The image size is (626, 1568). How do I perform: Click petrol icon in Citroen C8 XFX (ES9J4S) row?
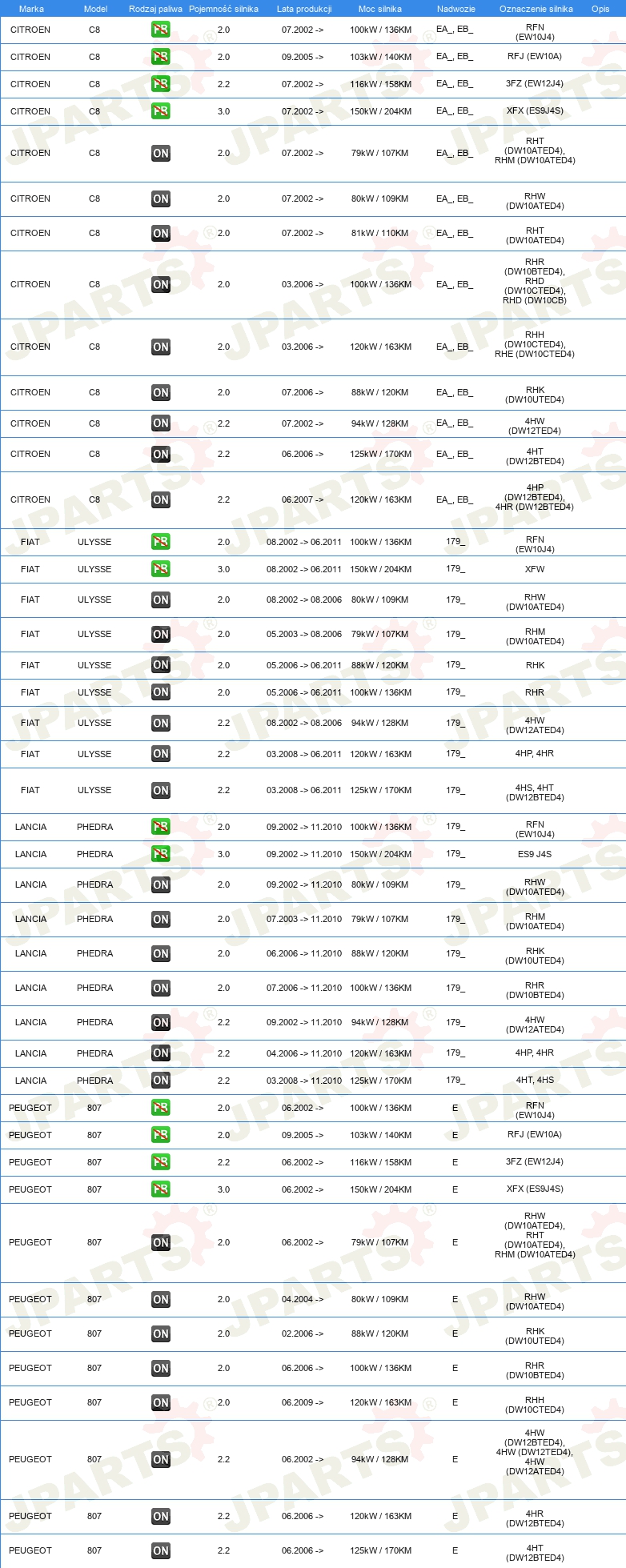pyautogui.click(x=161, y=111)
